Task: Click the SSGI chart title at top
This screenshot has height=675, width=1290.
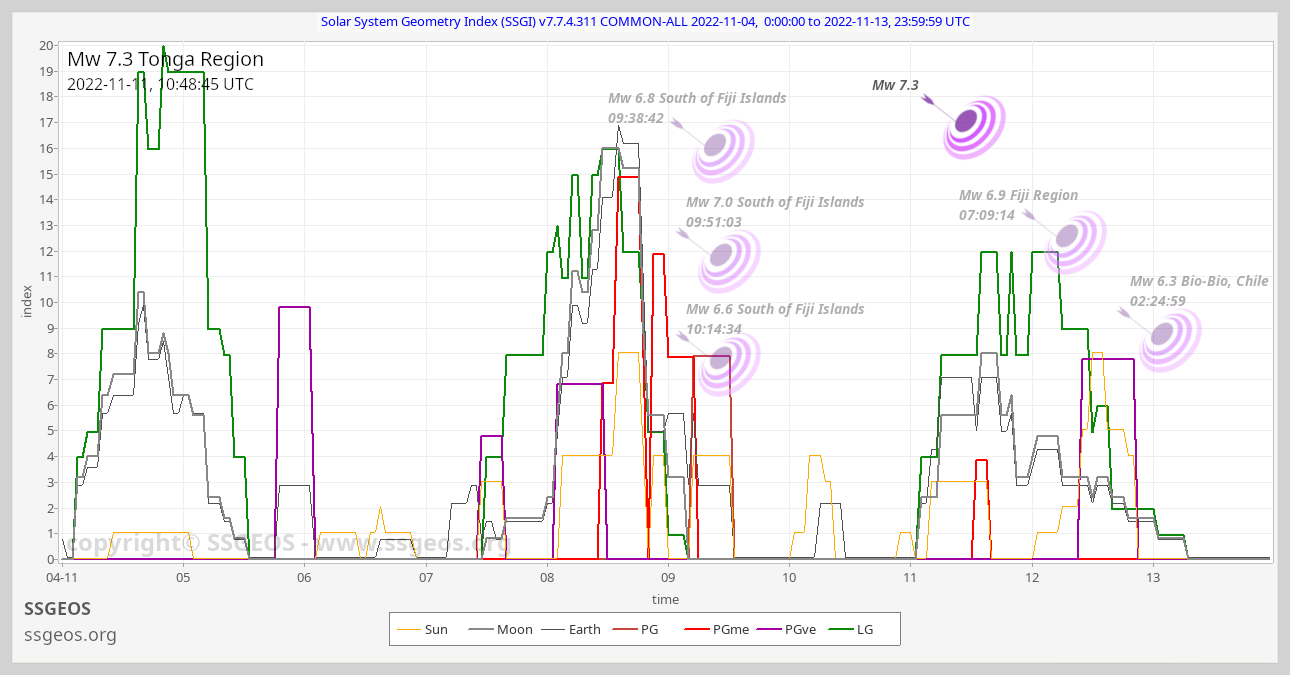Action: [645, 21]
